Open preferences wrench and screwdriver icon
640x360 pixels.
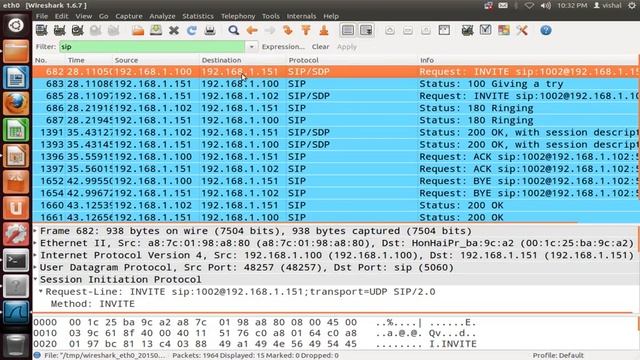pyautogui.click(x=522, y=30)
